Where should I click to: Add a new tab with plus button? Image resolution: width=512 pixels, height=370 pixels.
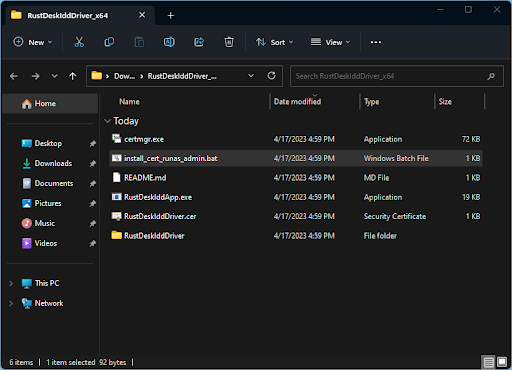(171, 15)
